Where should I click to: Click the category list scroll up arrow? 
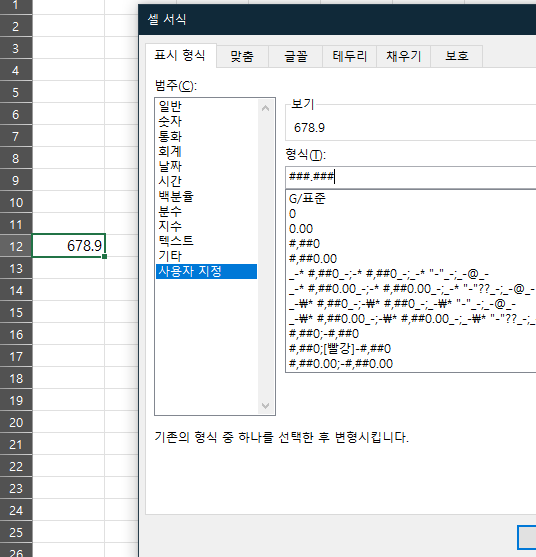click(265, 108)
